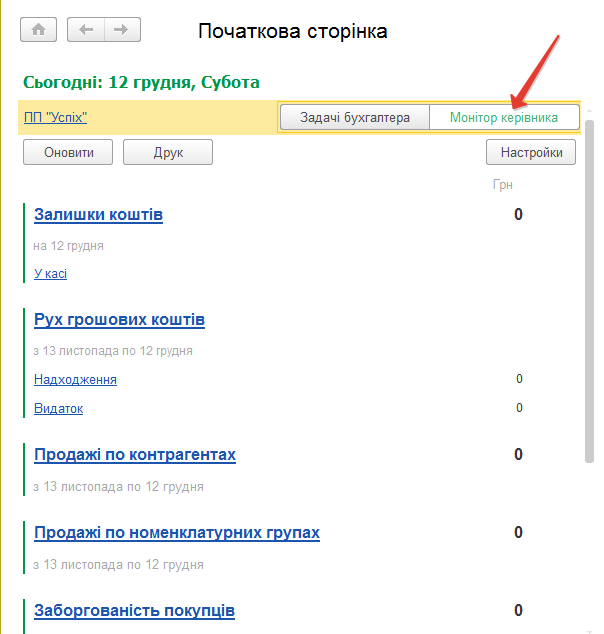Click the Оновити button

pyautogui.click(x=68, y=152)
